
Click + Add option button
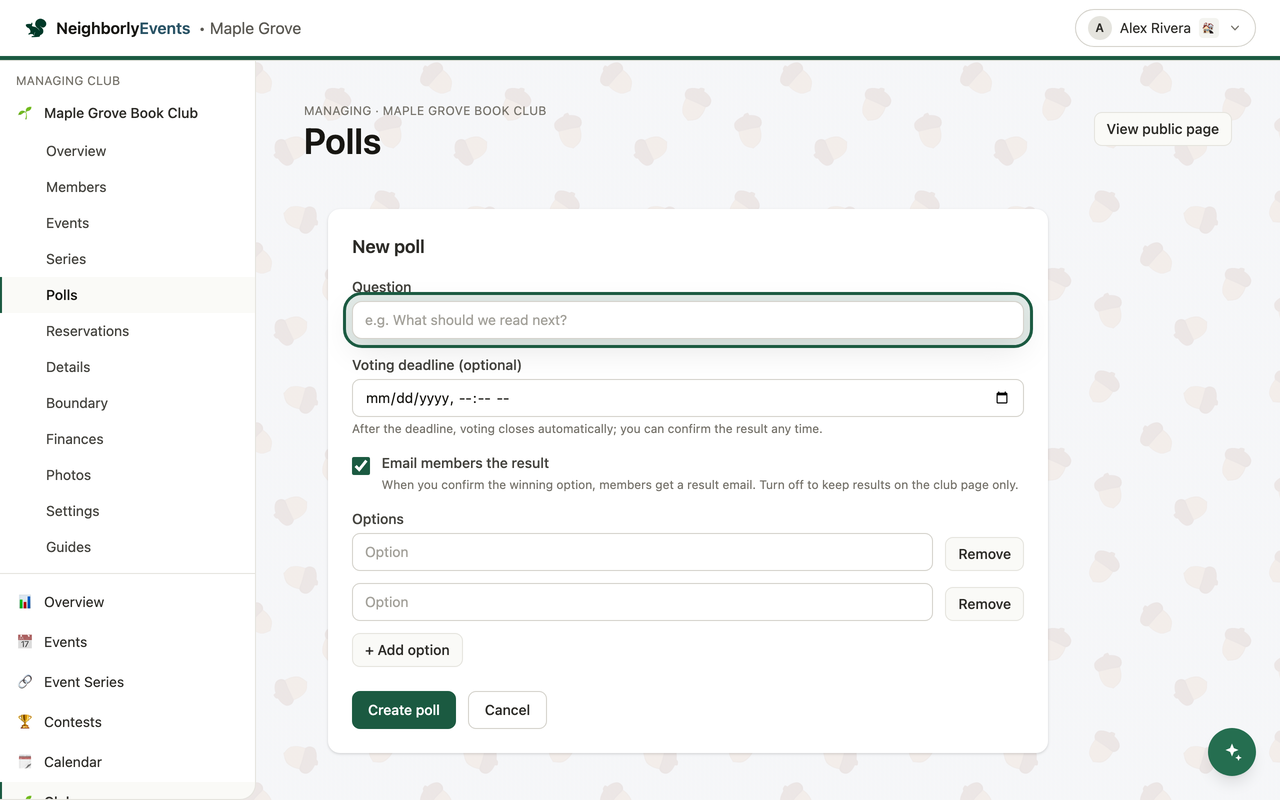407,650
